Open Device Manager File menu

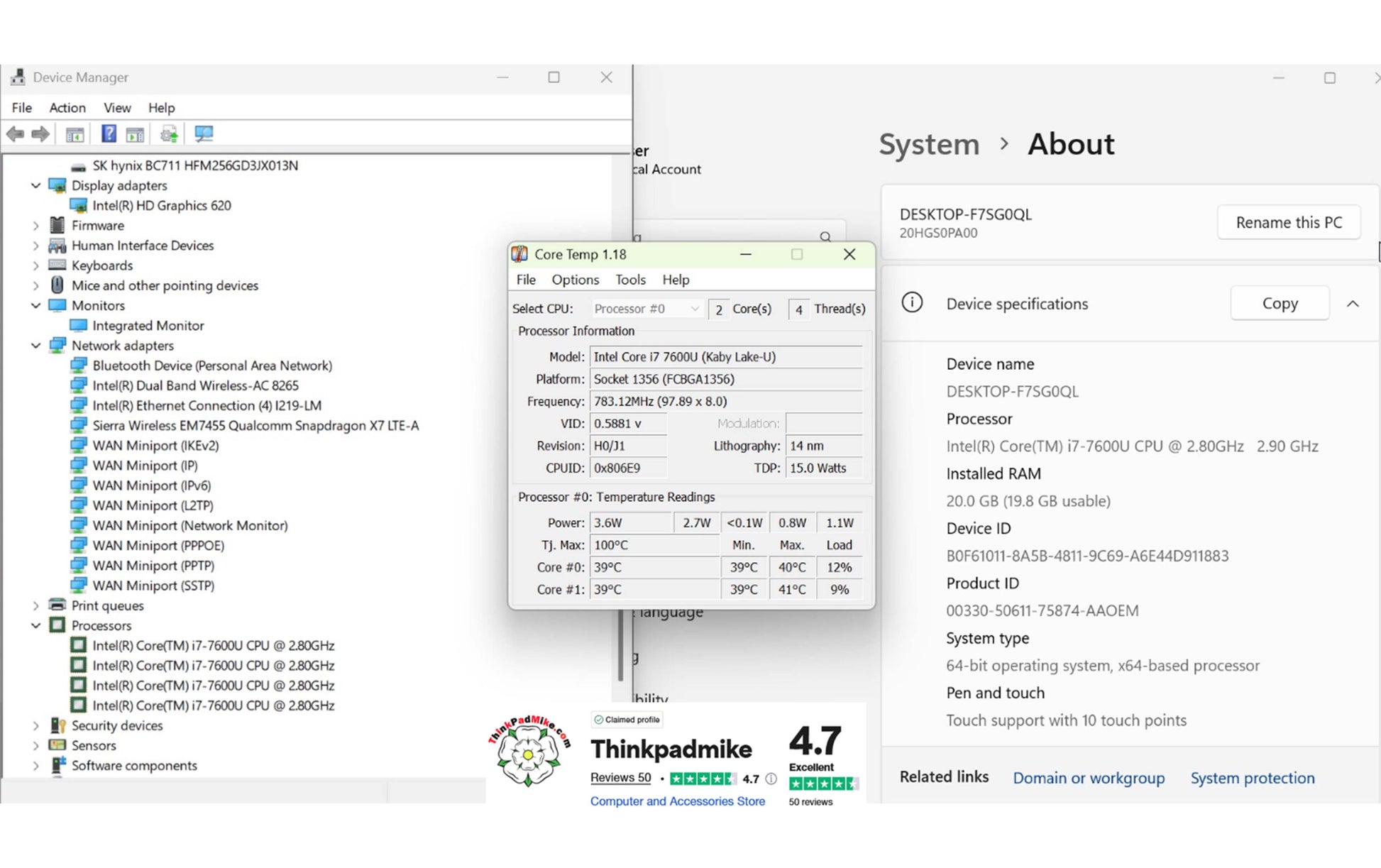point(22,108)
